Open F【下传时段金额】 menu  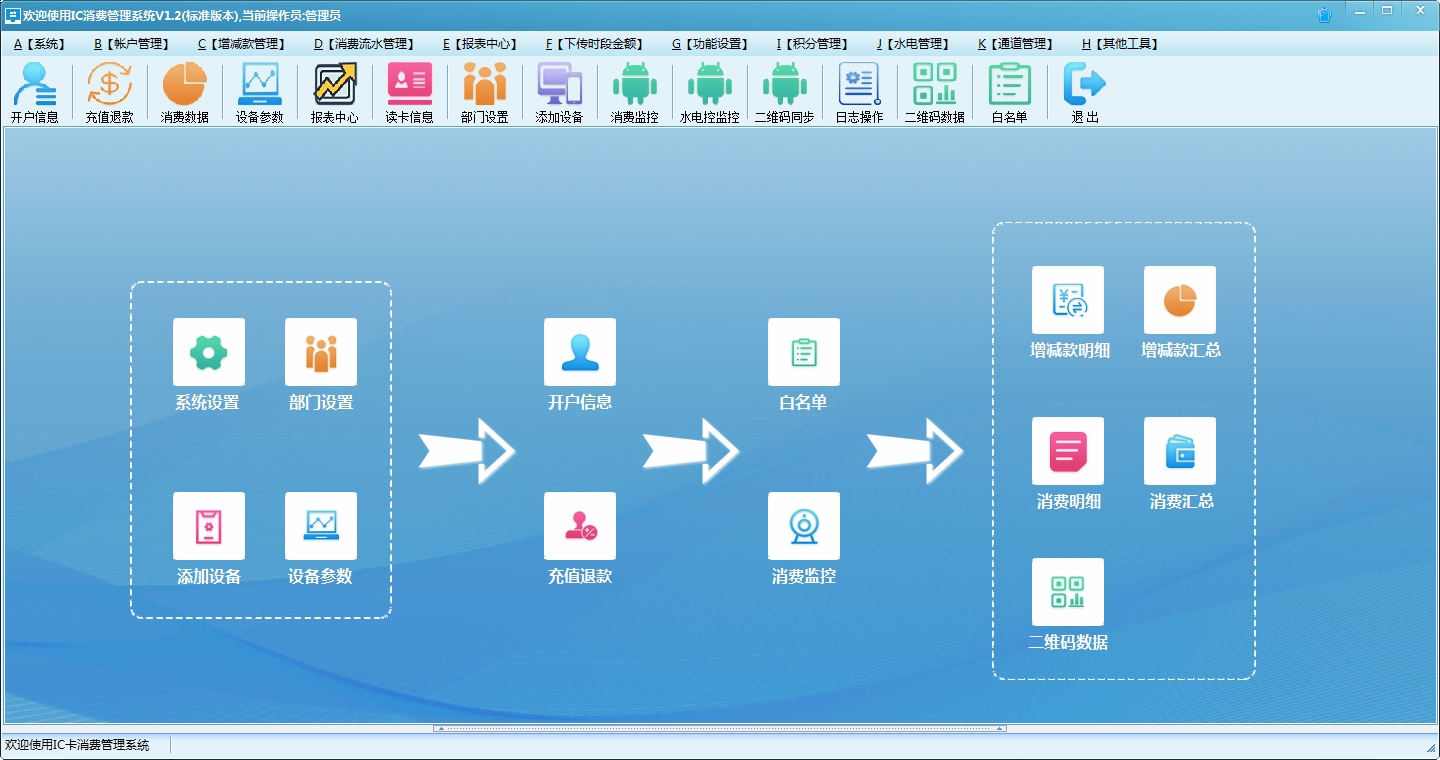click(x=595, y=44)
